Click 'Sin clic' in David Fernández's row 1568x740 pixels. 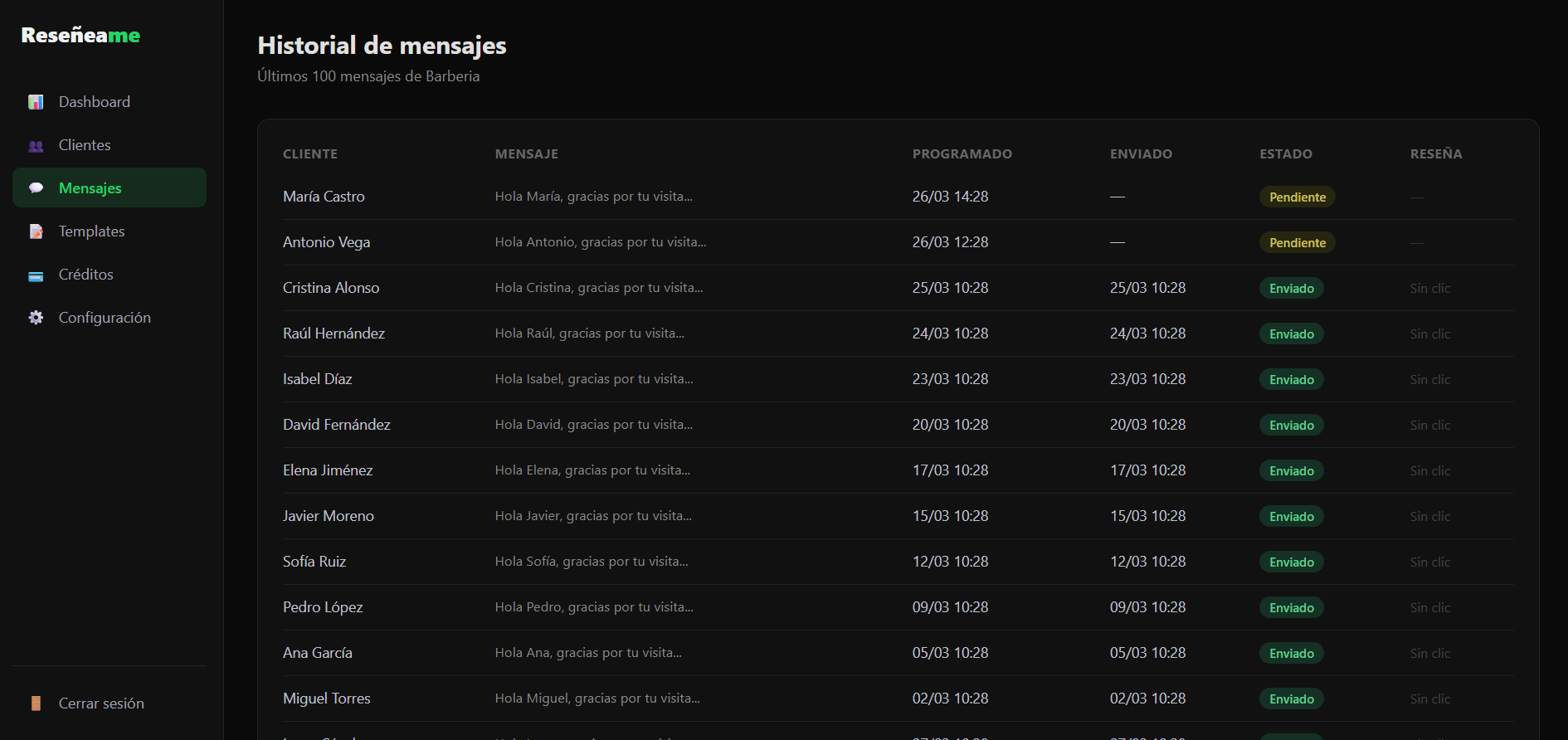(x=1429, y=426)
